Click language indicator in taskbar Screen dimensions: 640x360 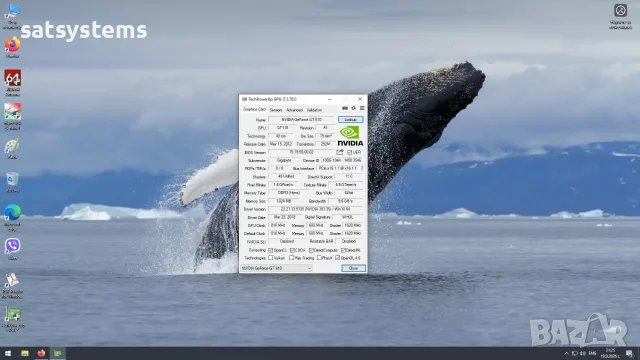[x=593, y=353]
